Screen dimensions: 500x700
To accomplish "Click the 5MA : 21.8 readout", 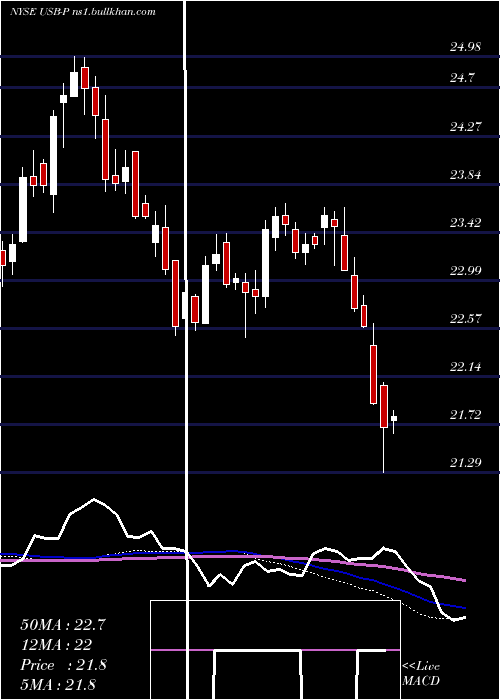I will pos(58,685).
